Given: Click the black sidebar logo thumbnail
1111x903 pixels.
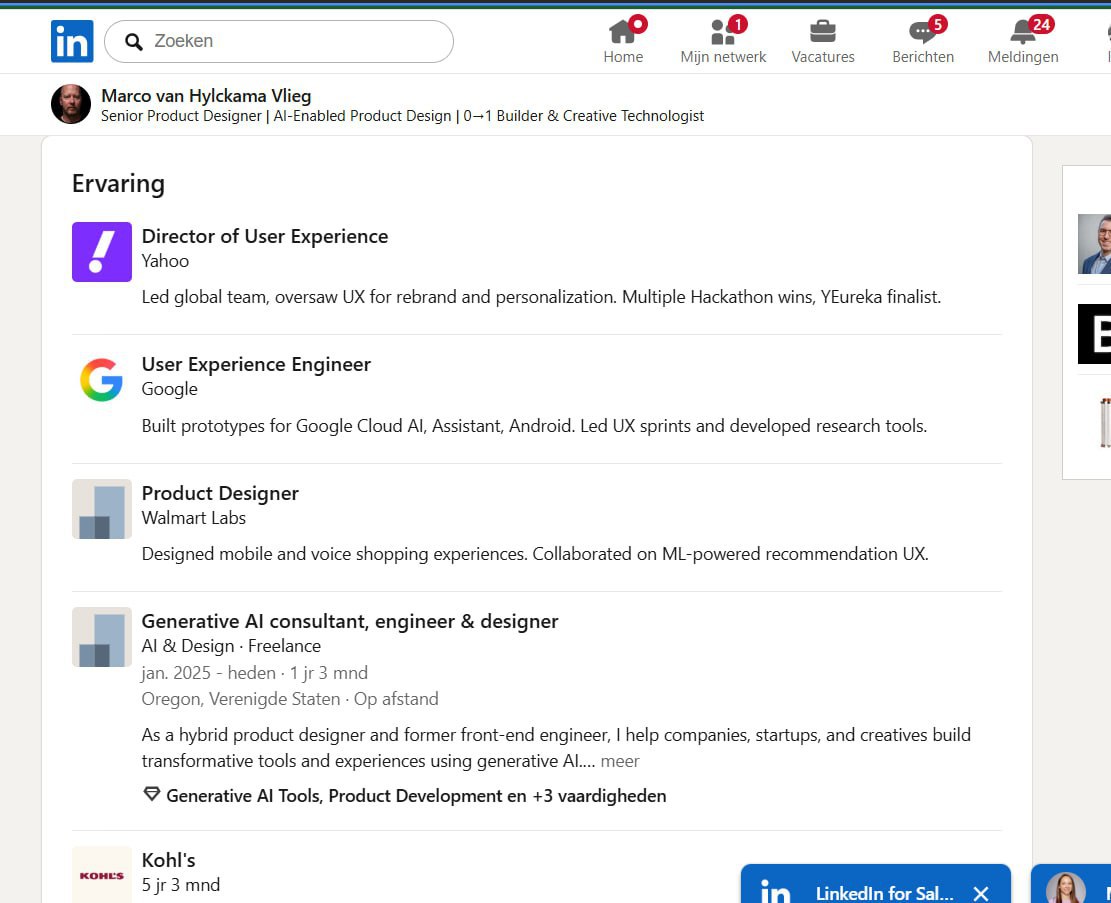Looking at the screenshot, I should pos(1094,334).
